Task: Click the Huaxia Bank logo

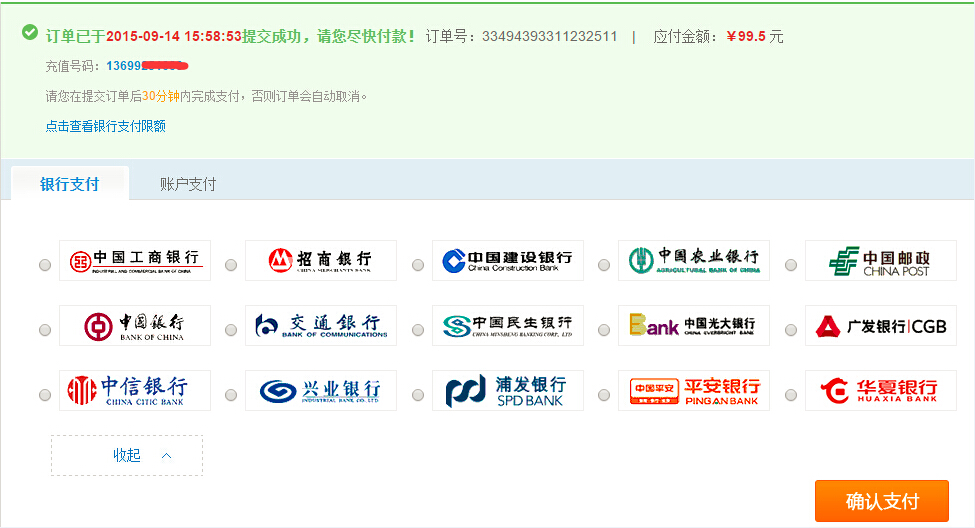Action: point(881,391)
